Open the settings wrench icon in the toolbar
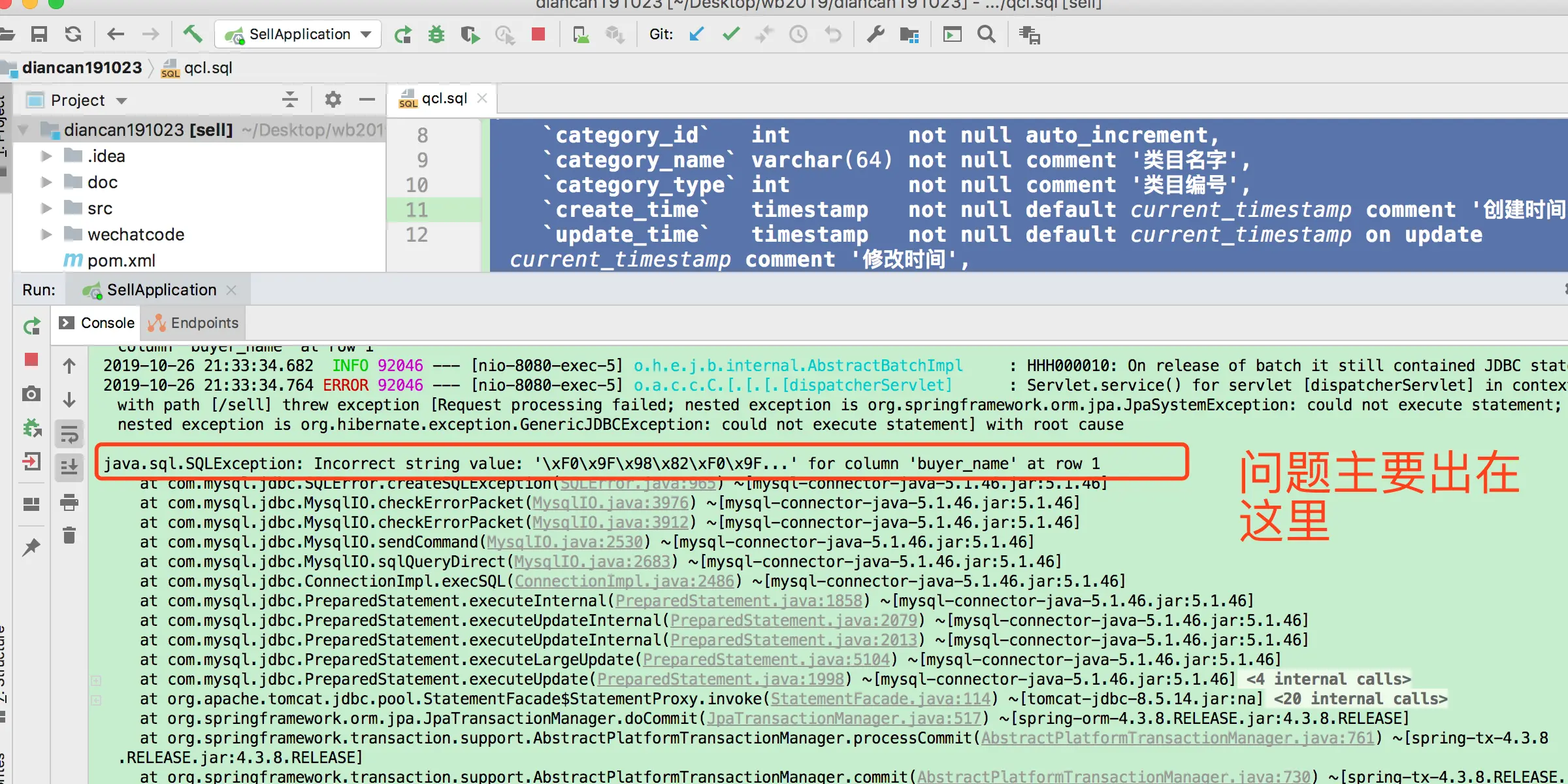 coord(875,34)
